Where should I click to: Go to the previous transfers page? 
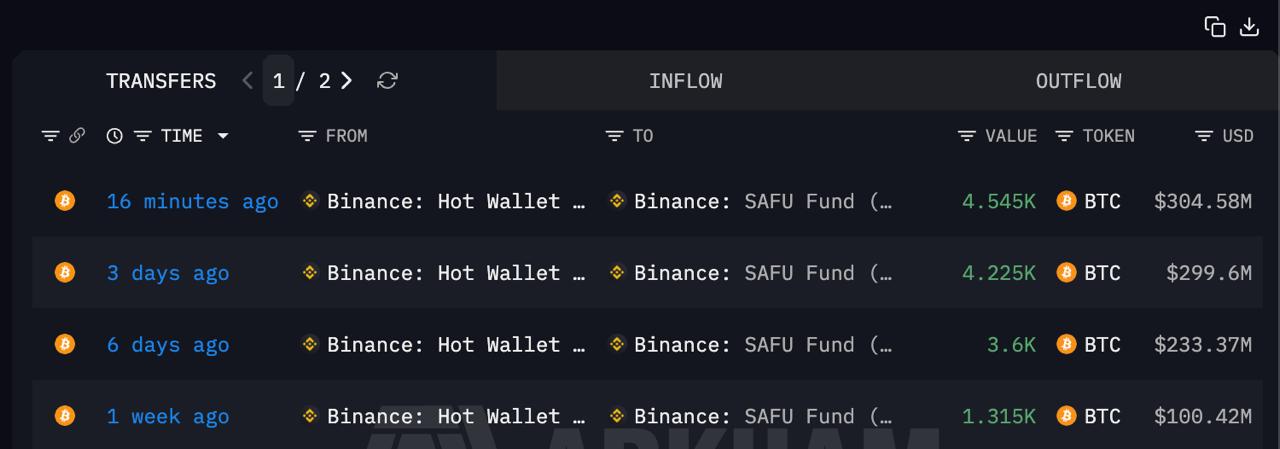tap(248, 81)
